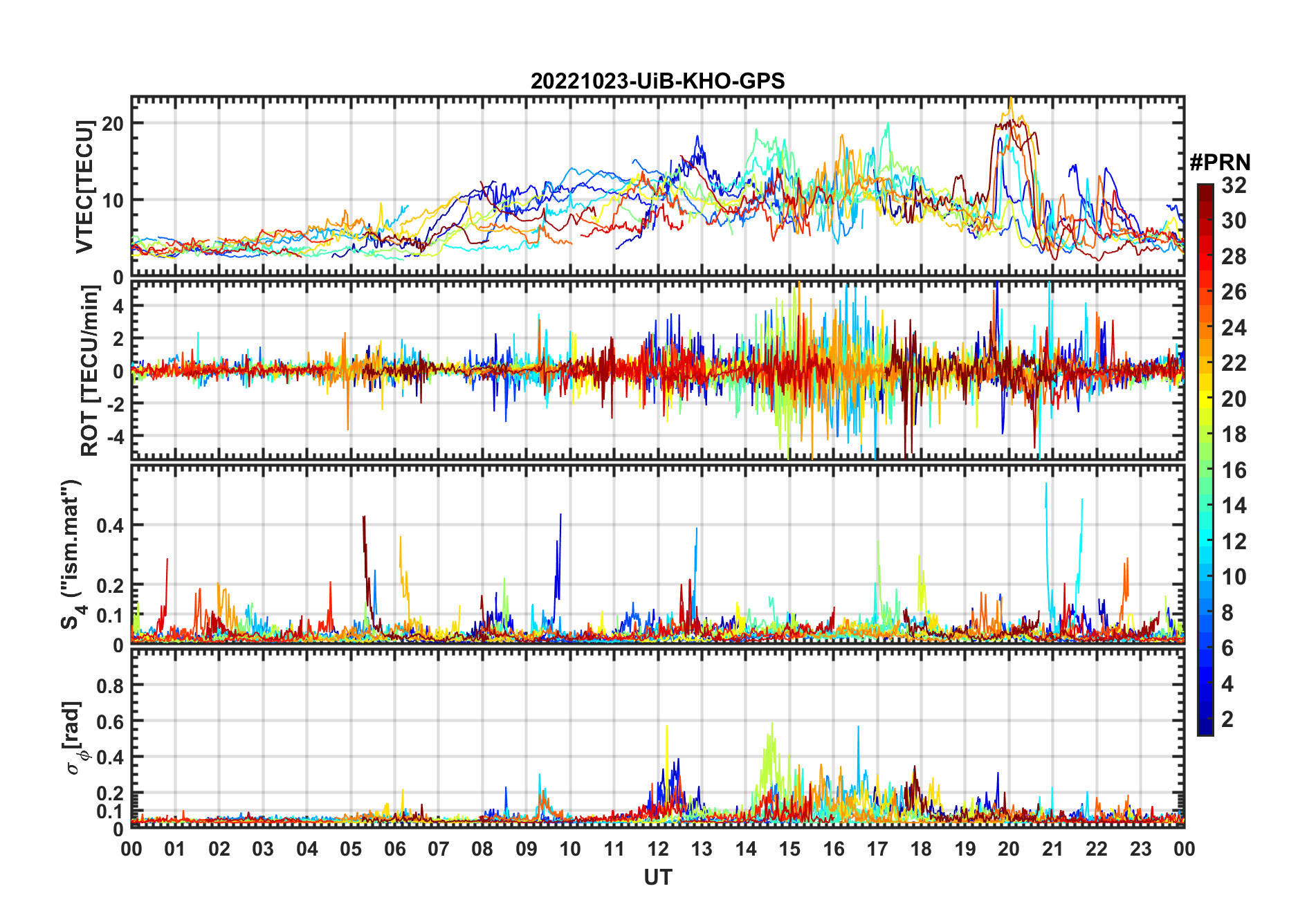Click x-axis tick label 09
This screenshot has width=1316, height=920.
(526, 849)
